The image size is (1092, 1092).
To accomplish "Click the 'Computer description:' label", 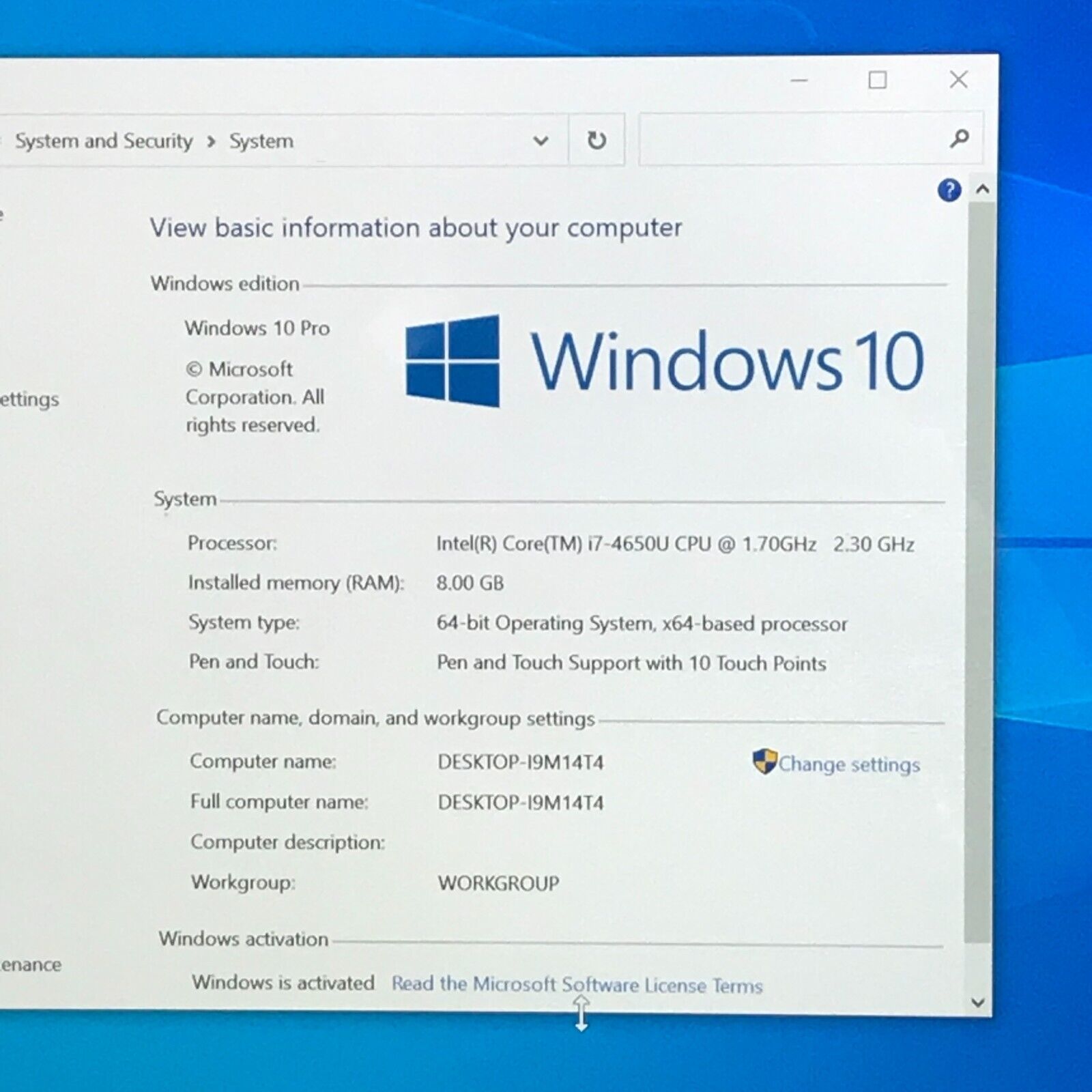I will [x=287, y=842].
